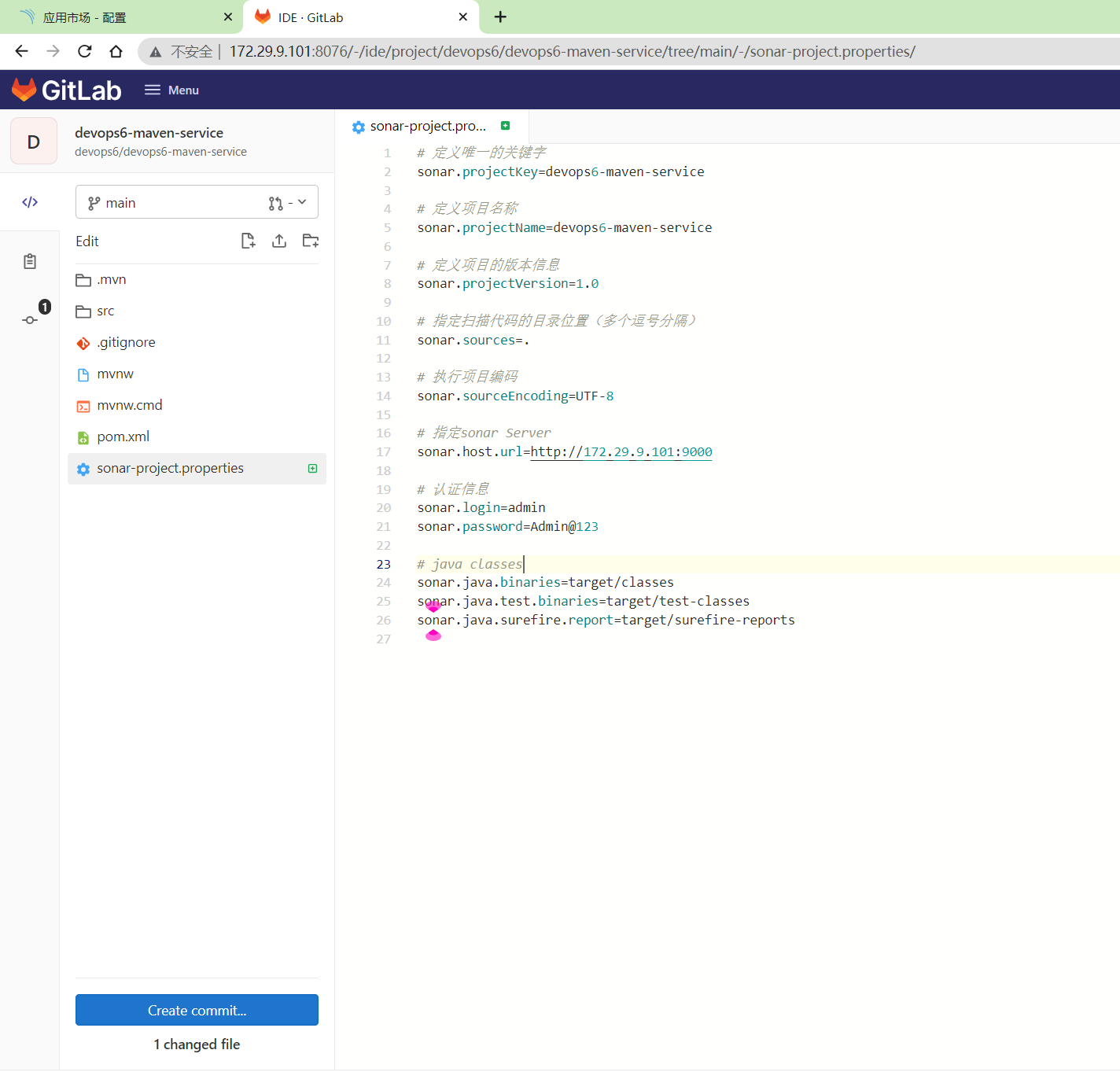Open the merge request dropdown chevron
The image size is (1120, 1072).
tap(302, 202)
